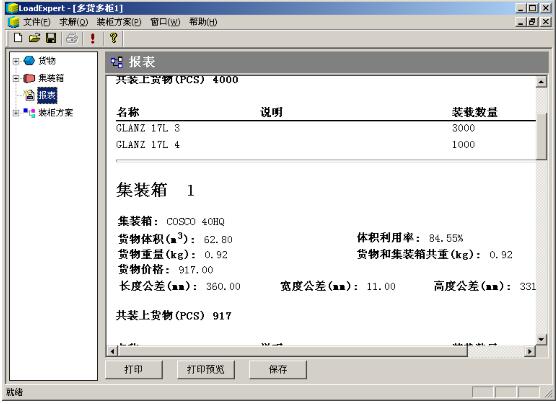The image size is (556, 404).
Task: Click the 保存 button
Action: tap(278, 370)
